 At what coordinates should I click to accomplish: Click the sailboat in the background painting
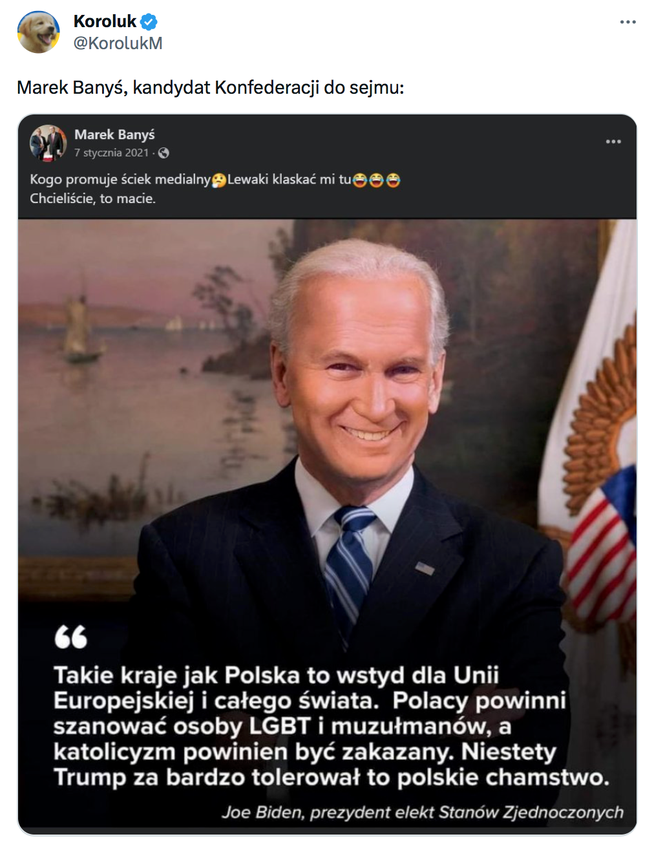click(x=80, y=330)
